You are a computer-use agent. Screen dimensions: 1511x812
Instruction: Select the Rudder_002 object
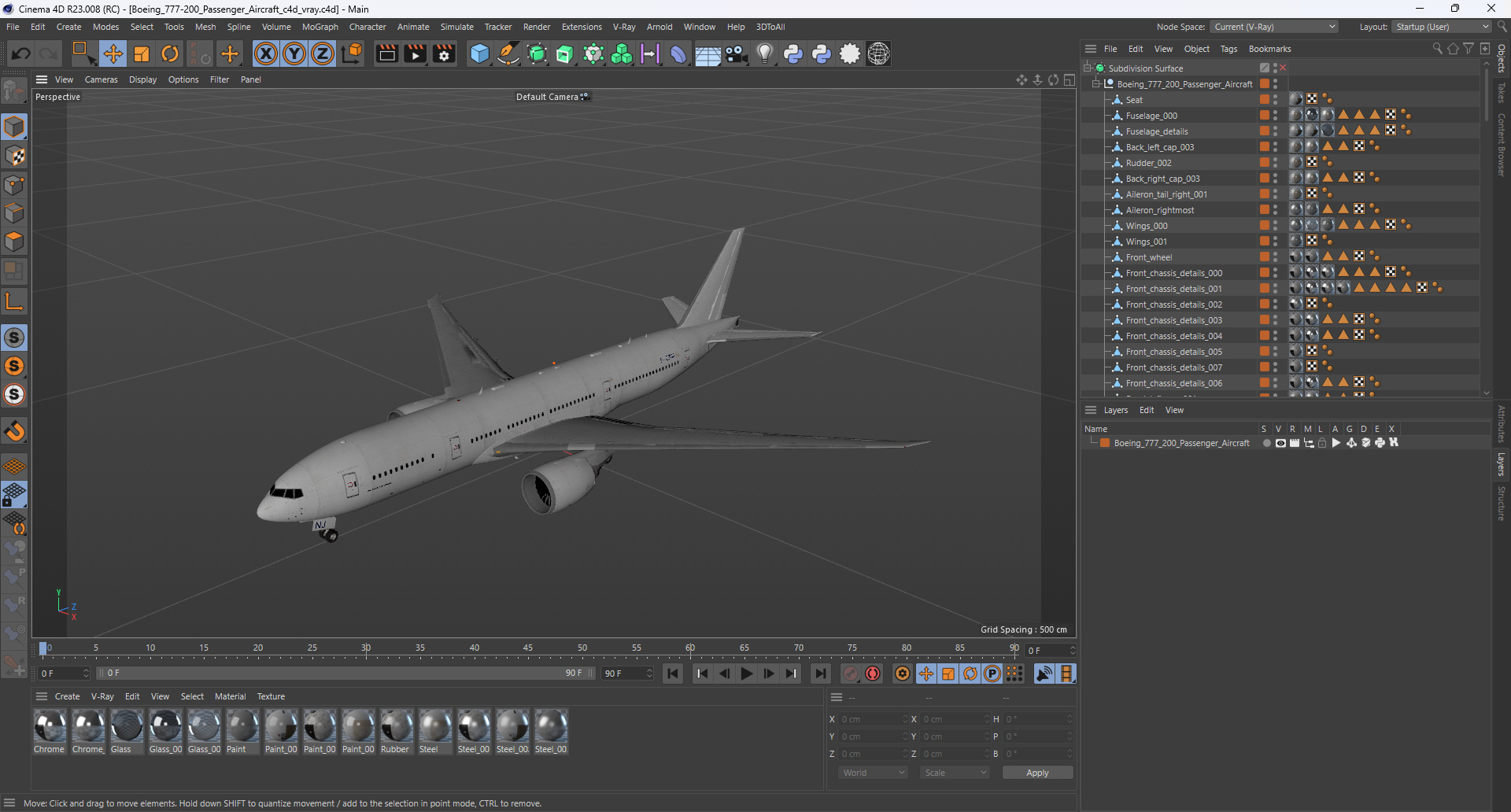point(1148,163)
